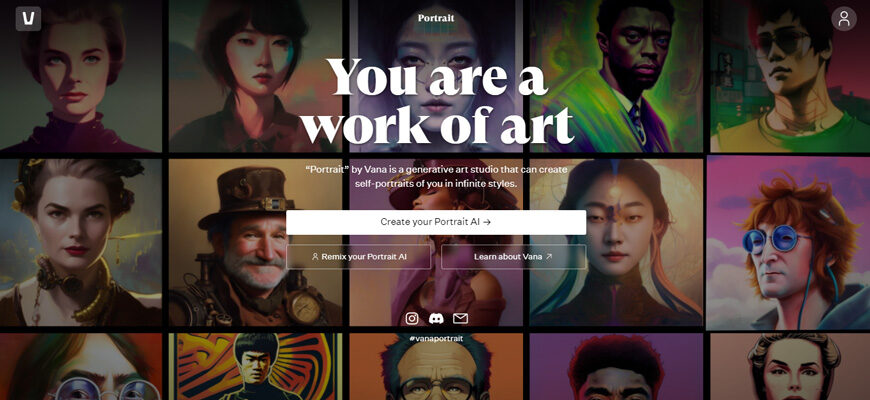The image size is (870, 400).
Task: Select the sunglasses man in green shirt portrait
Action: point(790,76)
